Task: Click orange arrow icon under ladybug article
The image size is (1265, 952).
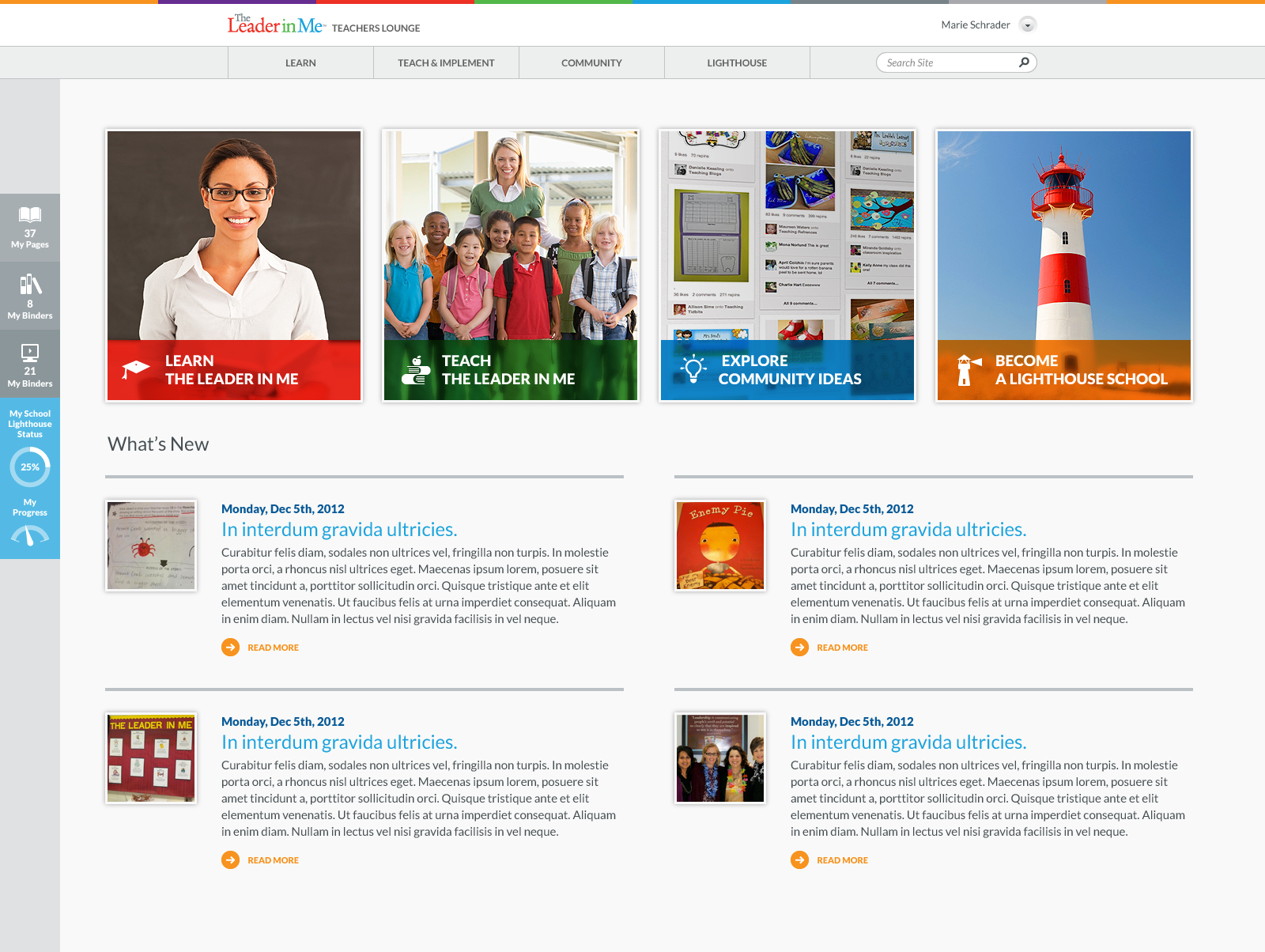Action: pos(230,648)
